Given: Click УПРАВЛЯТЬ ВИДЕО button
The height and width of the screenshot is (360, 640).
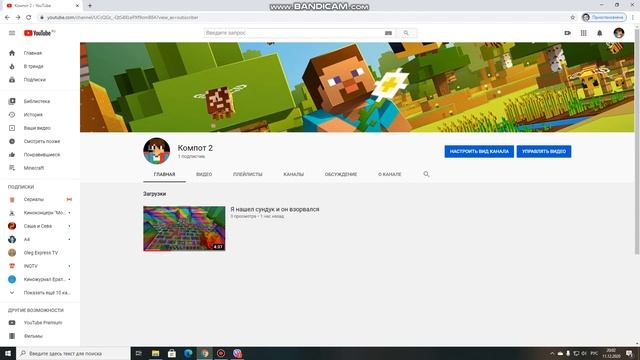Looking at the screenshot, I should click(544, 151).
